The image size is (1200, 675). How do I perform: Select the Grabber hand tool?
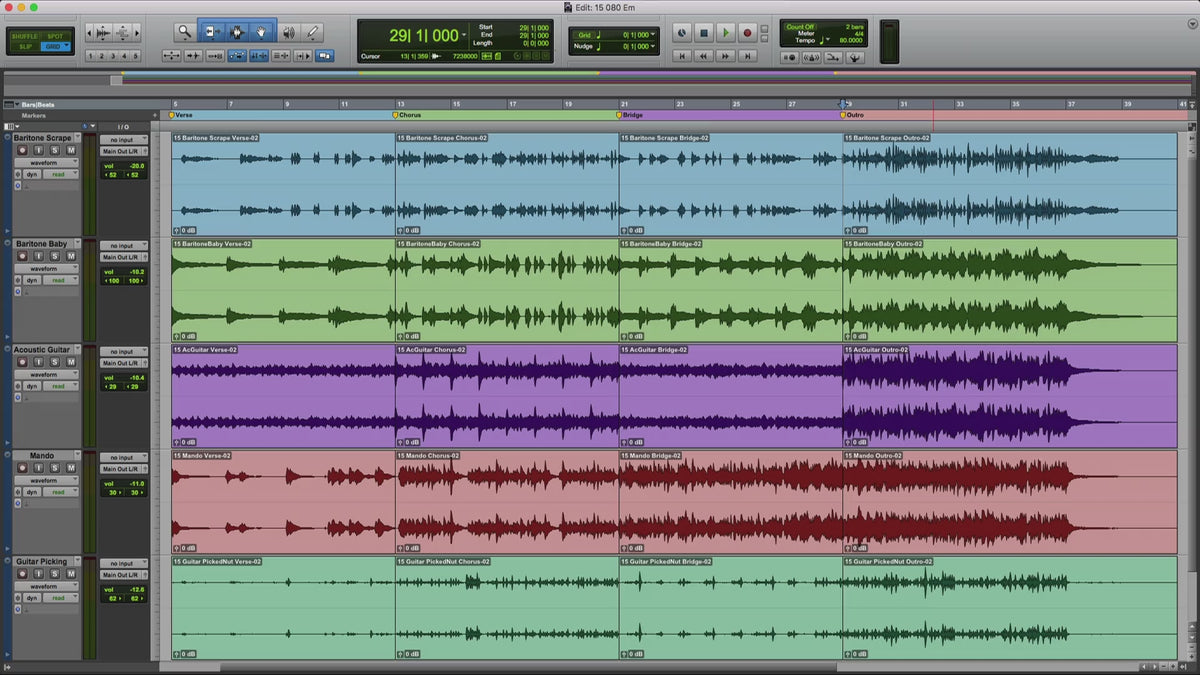click(262, 32)
